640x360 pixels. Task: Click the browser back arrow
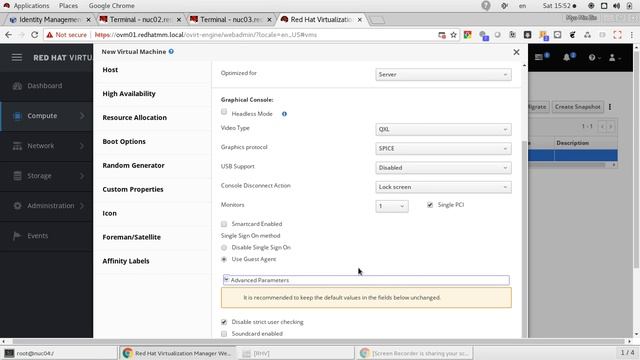[9, 35]
